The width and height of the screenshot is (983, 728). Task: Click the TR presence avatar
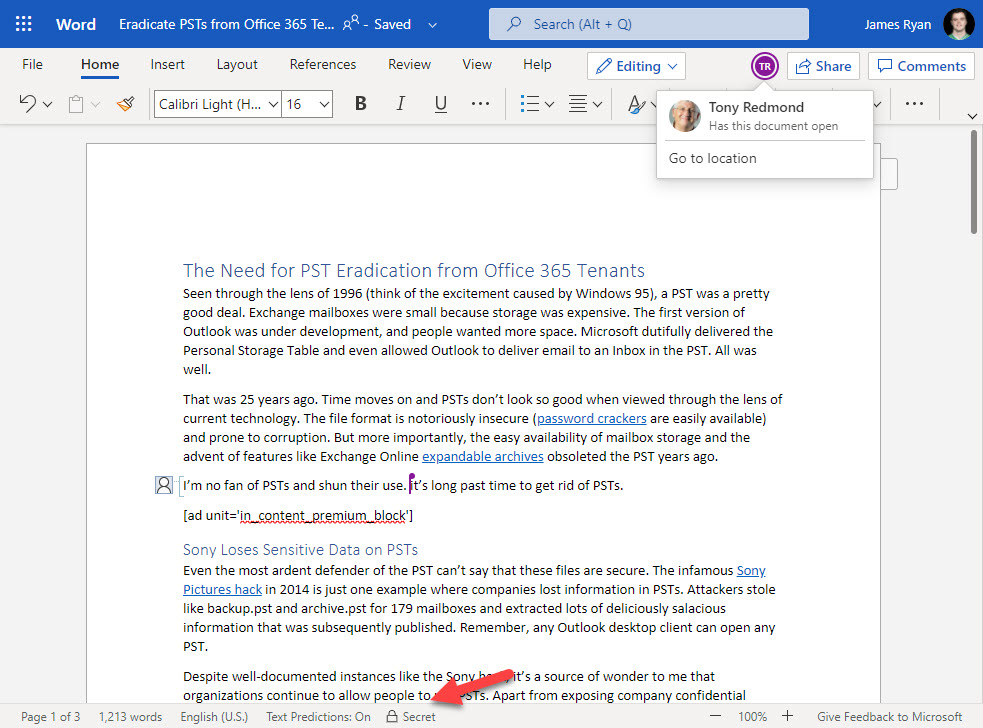[x=765, y=66]
